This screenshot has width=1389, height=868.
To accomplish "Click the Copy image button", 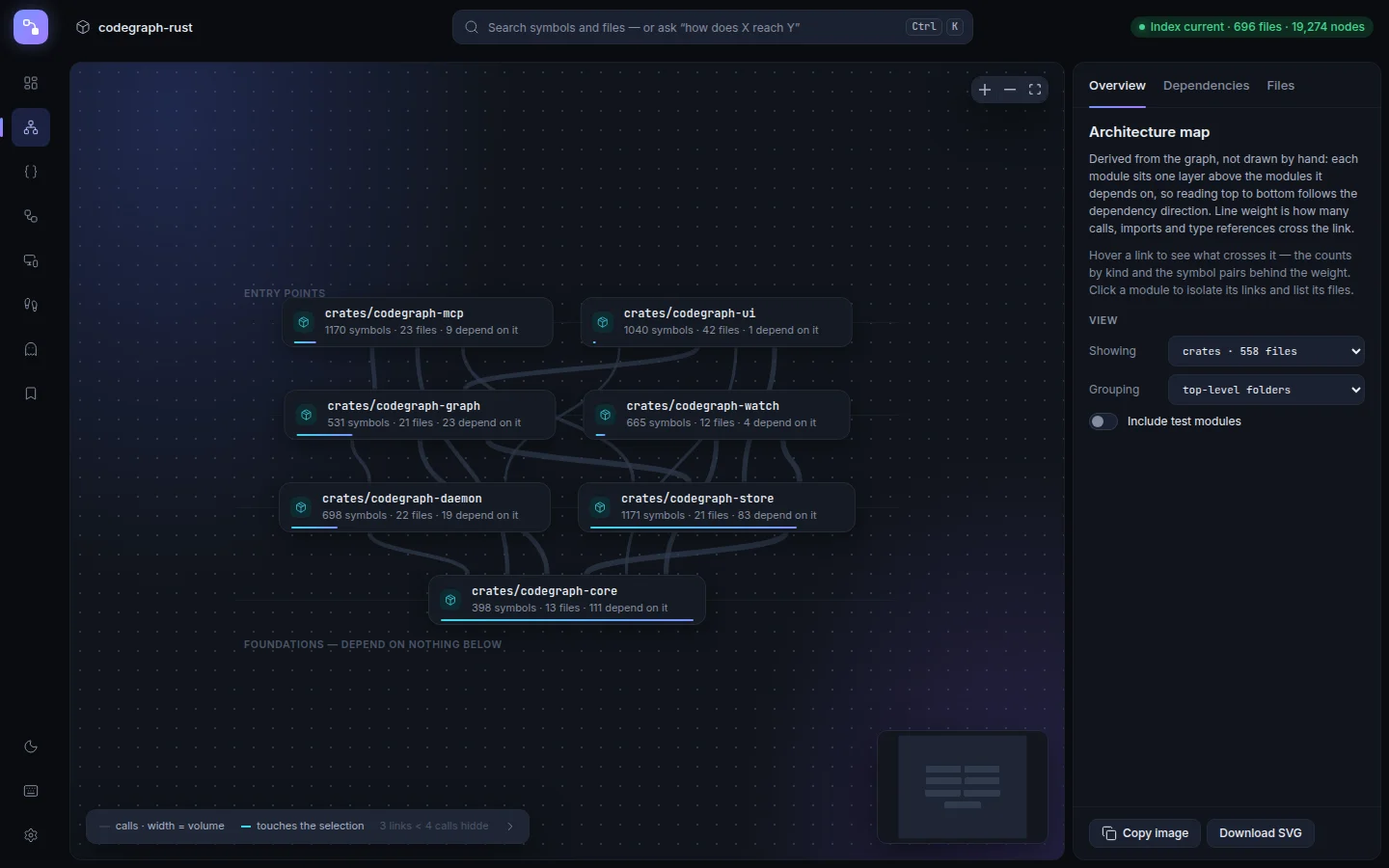I will pyautogui.click(x=1145, y=833).
